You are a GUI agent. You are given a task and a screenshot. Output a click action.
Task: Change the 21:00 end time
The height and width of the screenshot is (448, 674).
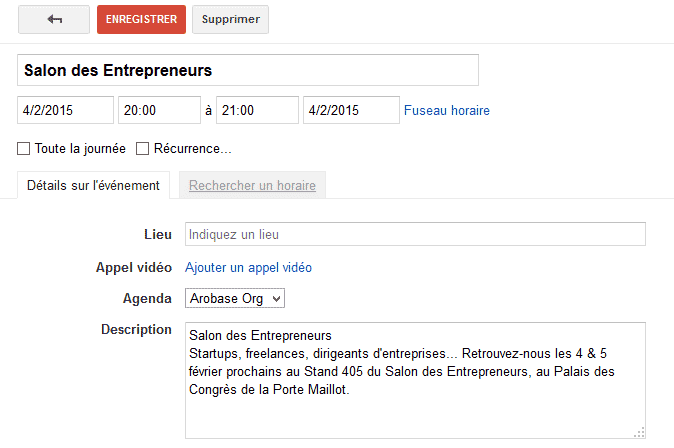coord(257,110)
